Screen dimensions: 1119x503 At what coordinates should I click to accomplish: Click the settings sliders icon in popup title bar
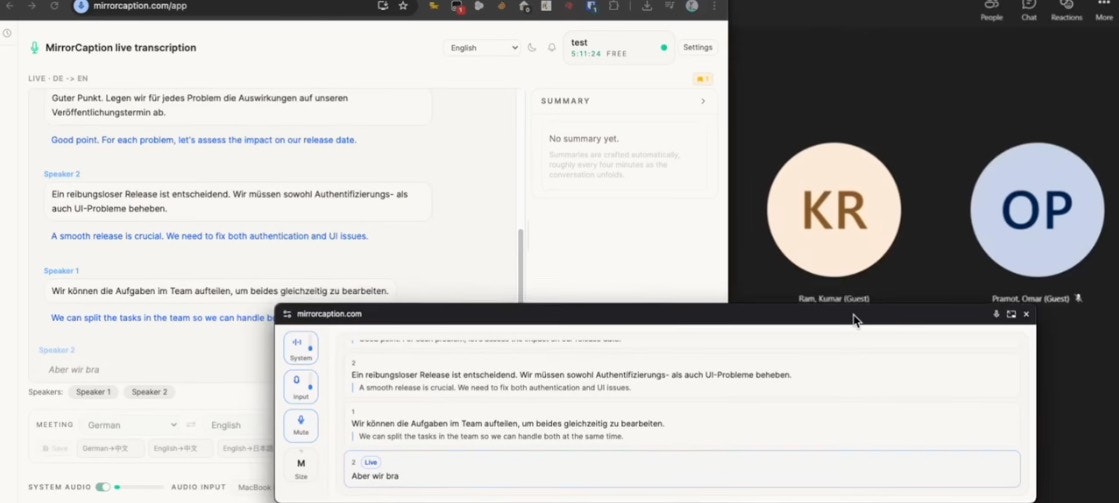[x=287, y=314]
